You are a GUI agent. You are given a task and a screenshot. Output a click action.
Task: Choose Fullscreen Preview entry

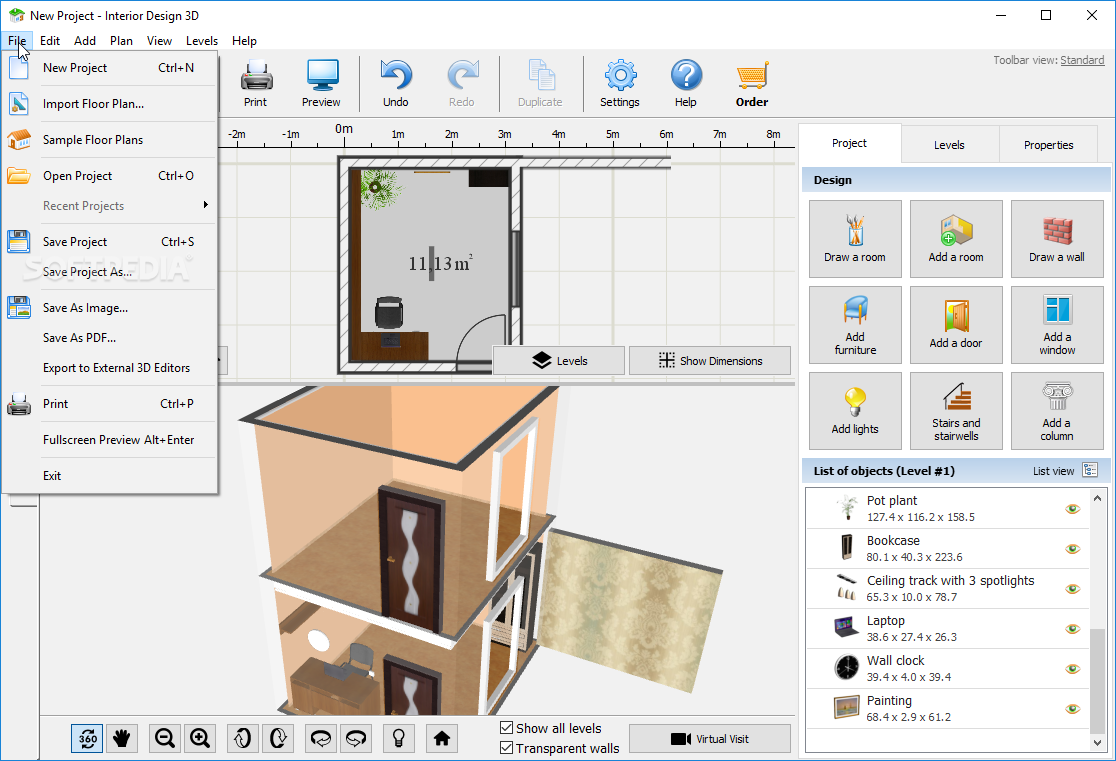pos(110,439)
